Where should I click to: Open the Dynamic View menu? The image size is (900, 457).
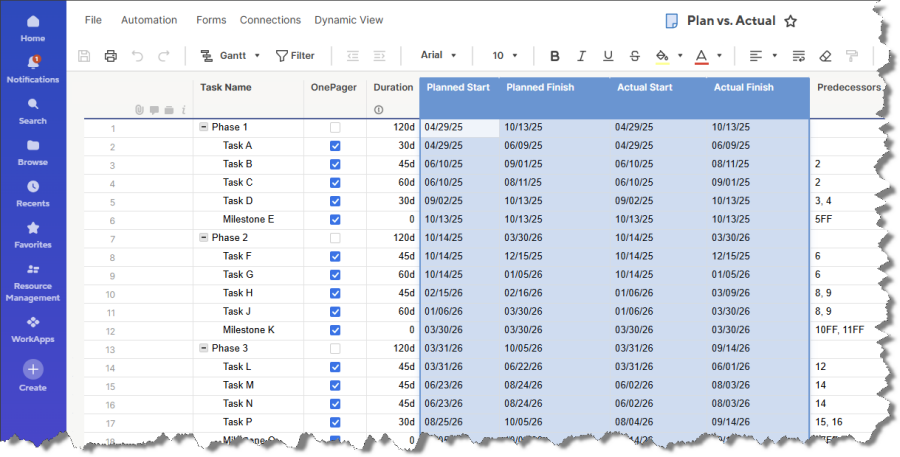(x=348, y=20)
